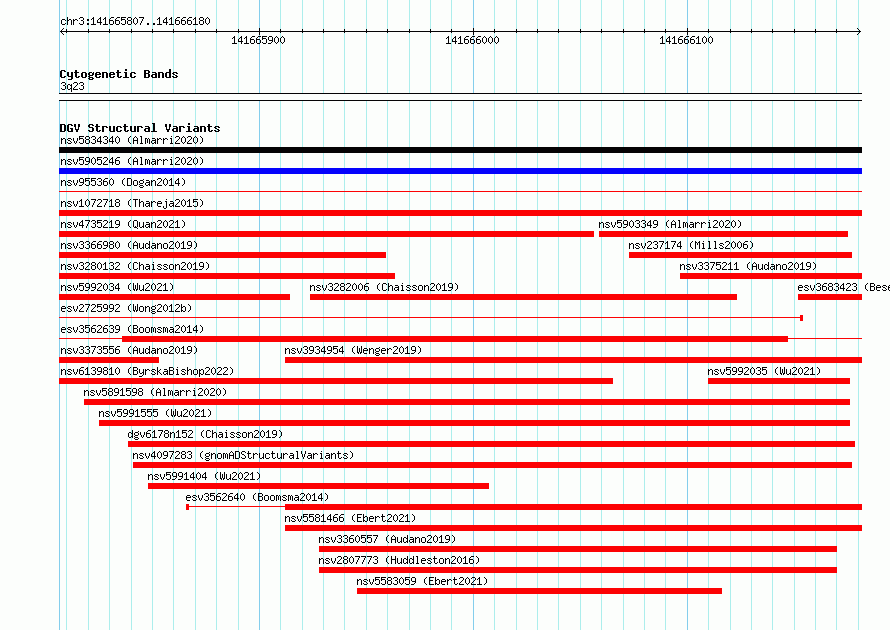Select the nsv4097283 (gnomADStructuralVariants) label
This screenshot has width=890, height=630.
point(244,455)
